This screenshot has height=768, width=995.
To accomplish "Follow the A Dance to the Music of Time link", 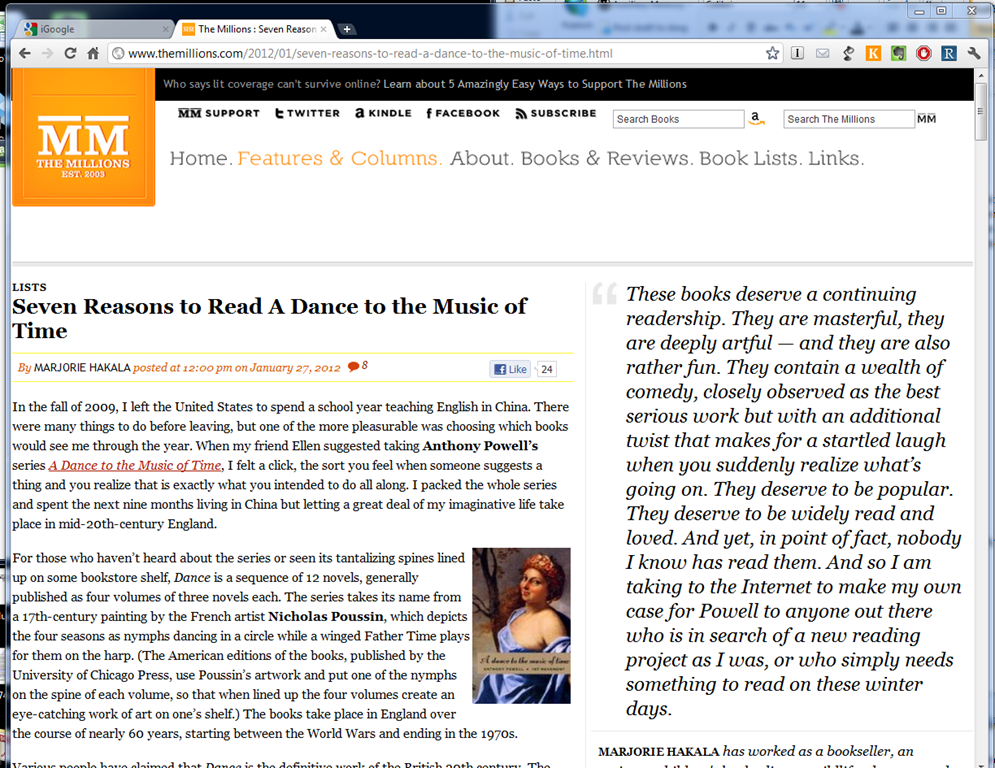I will point(135,465).
